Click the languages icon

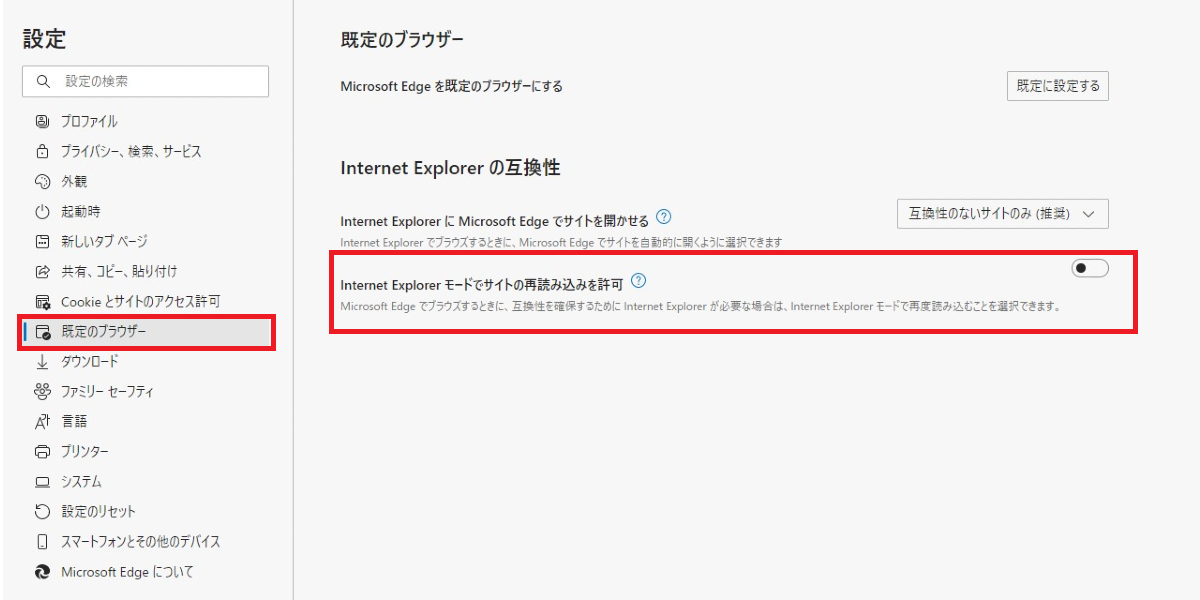pyautogui.click(x=42, y=421)
